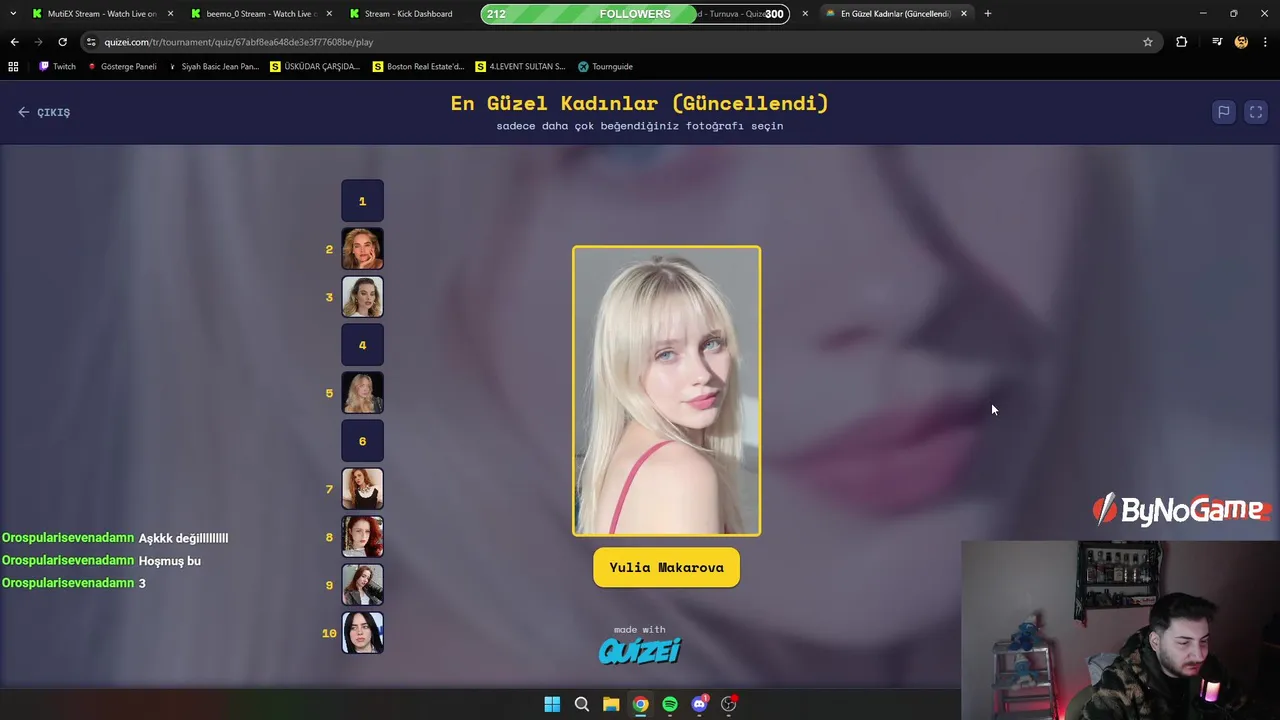Open the Windows Start button
The height and width of the screenshot is (720, 1280).
552,704
